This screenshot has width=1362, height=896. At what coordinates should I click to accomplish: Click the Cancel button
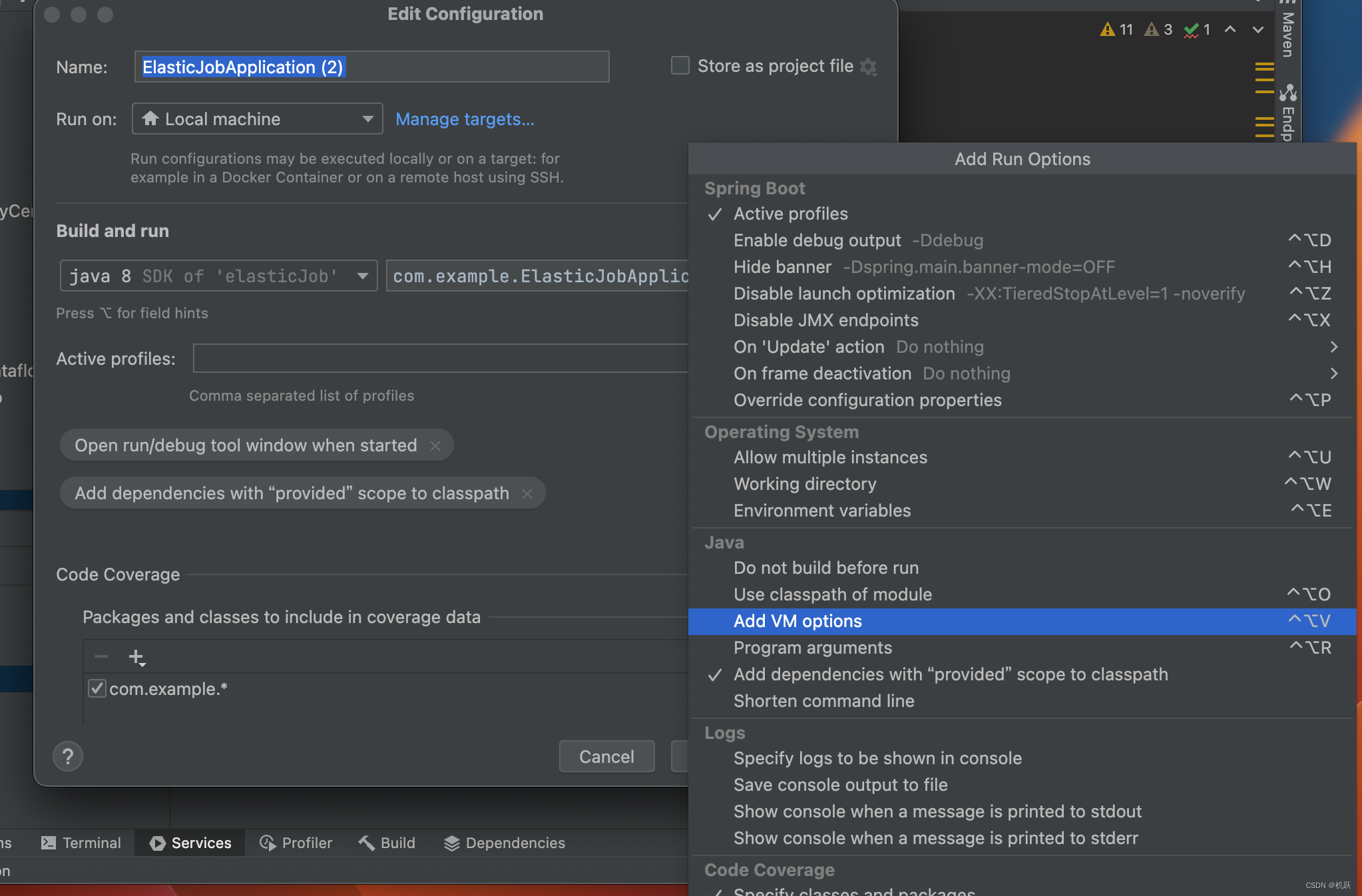(x=606, y=756)
